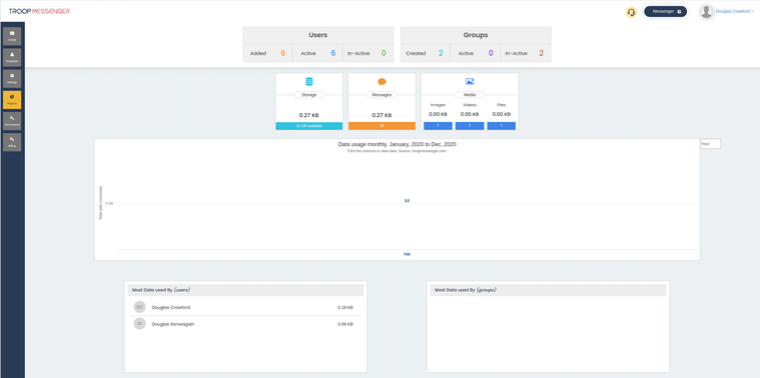The height and width of the screenshot is (378, 760).
Task: Click the Feb column label in chart
Action: [407, 254]
